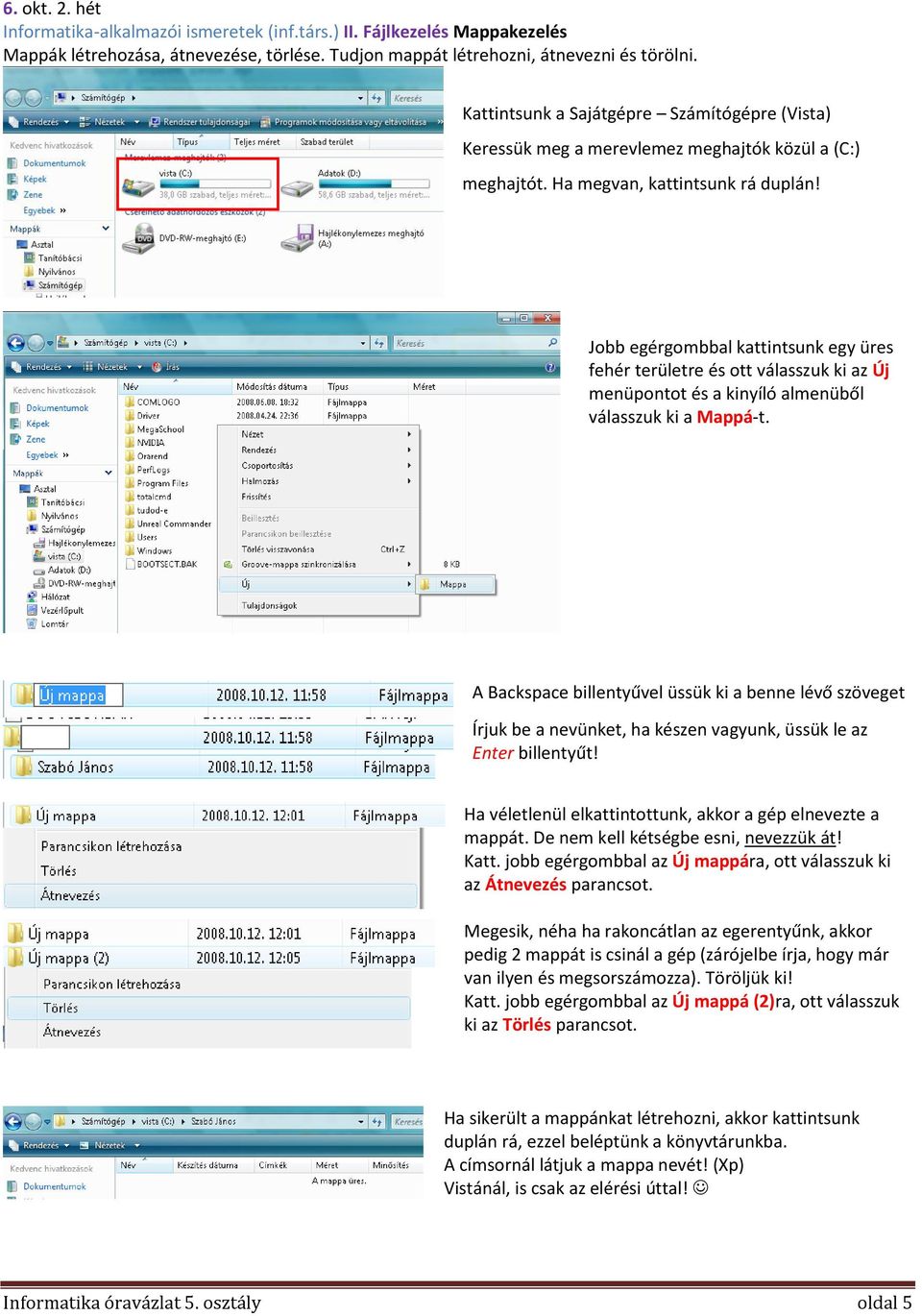Open Dokumentumok link in the Szabó János window
922x1316 pixels.
point(46,1186)
